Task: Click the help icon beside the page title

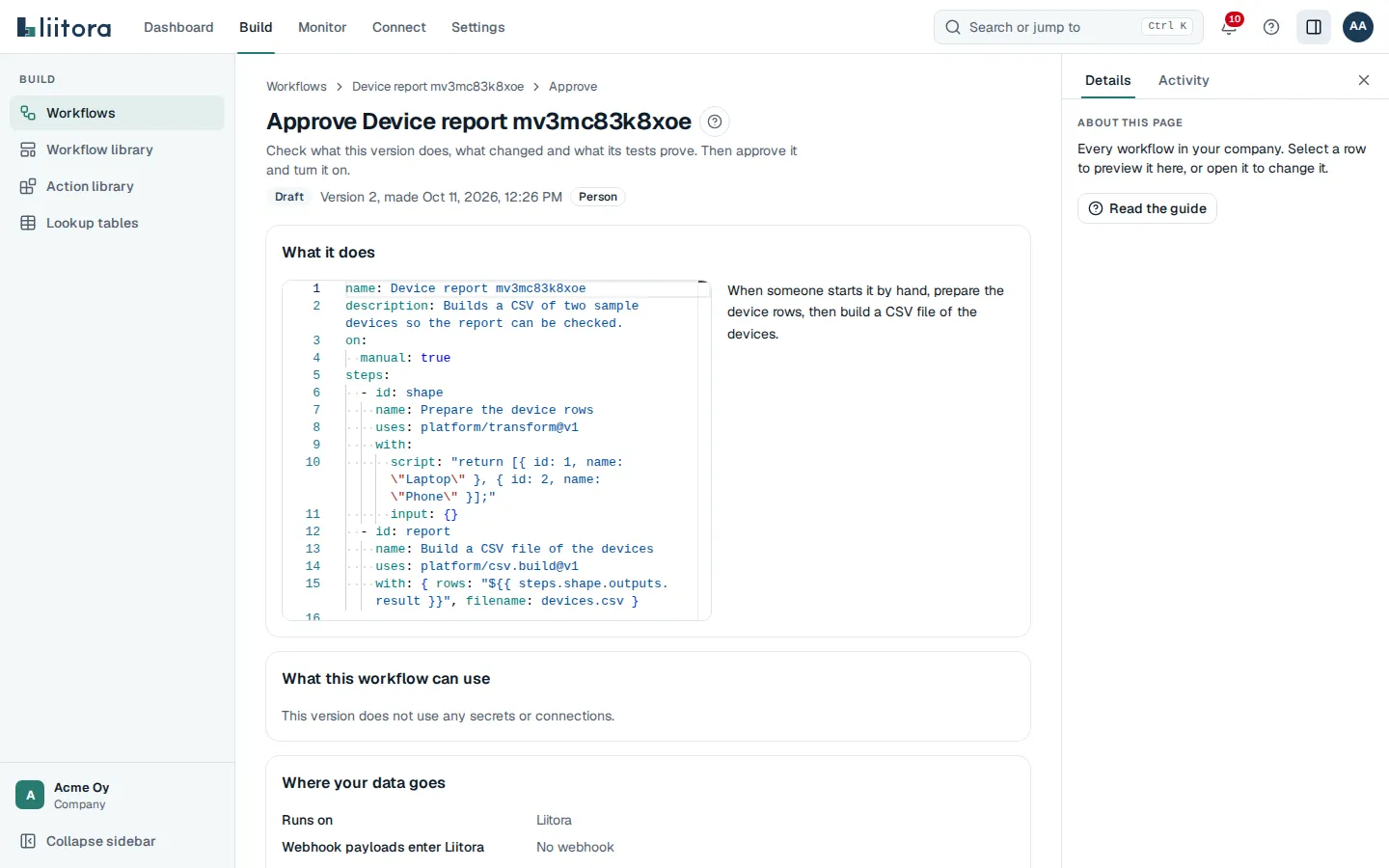Action: [x=715, y=122]
